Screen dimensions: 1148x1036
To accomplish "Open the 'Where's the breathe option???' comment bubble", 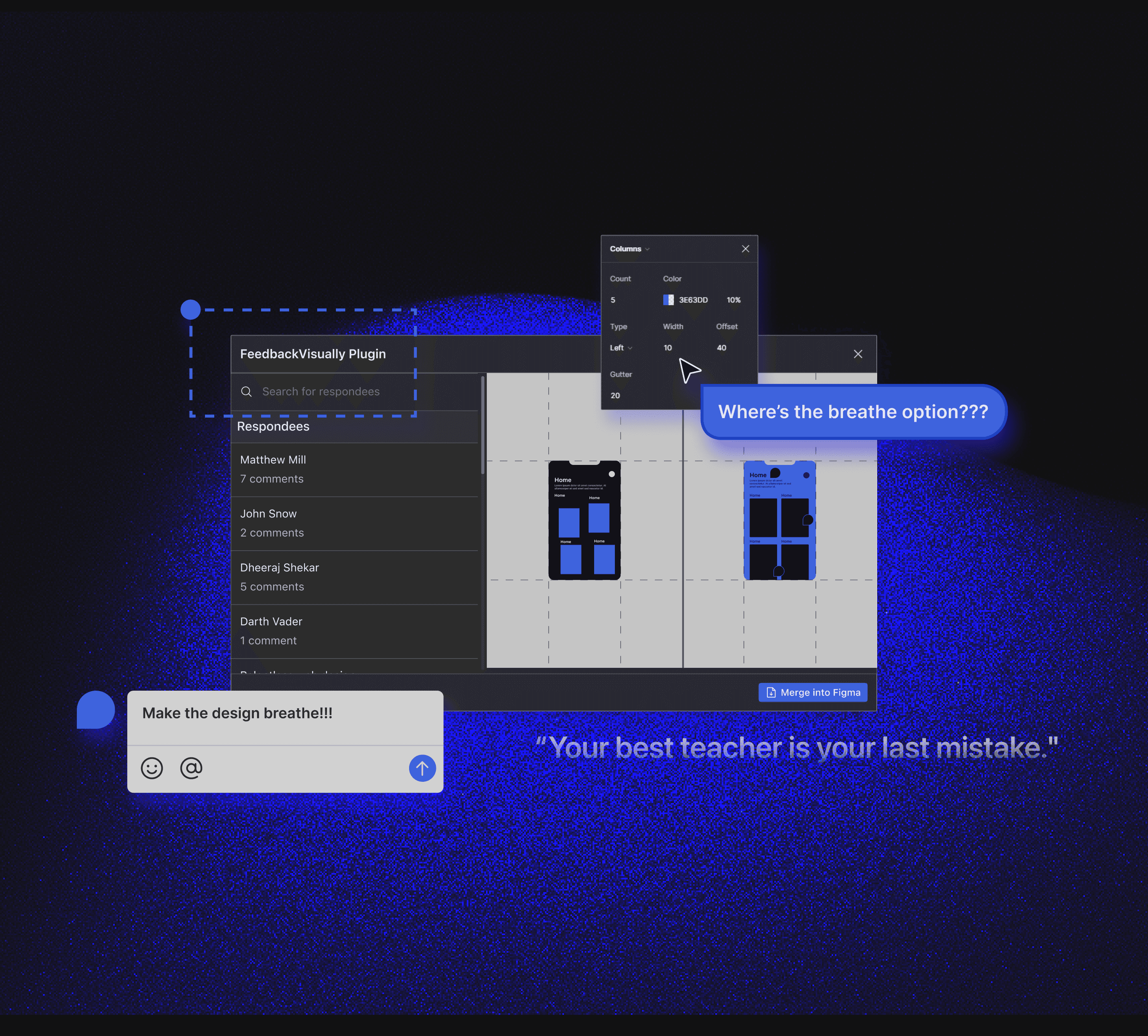I will click(x=853, y=412).
